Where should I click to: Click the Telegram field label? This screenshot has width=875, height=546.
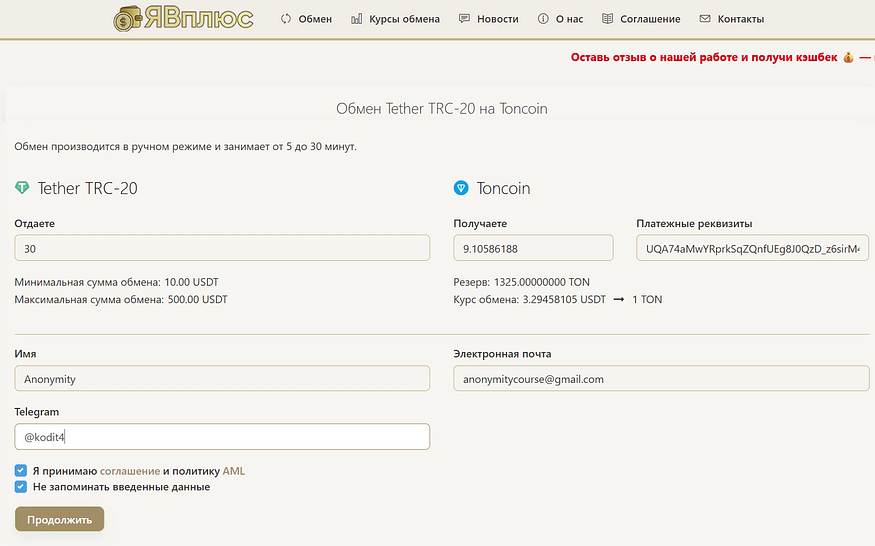pos(37,411)
